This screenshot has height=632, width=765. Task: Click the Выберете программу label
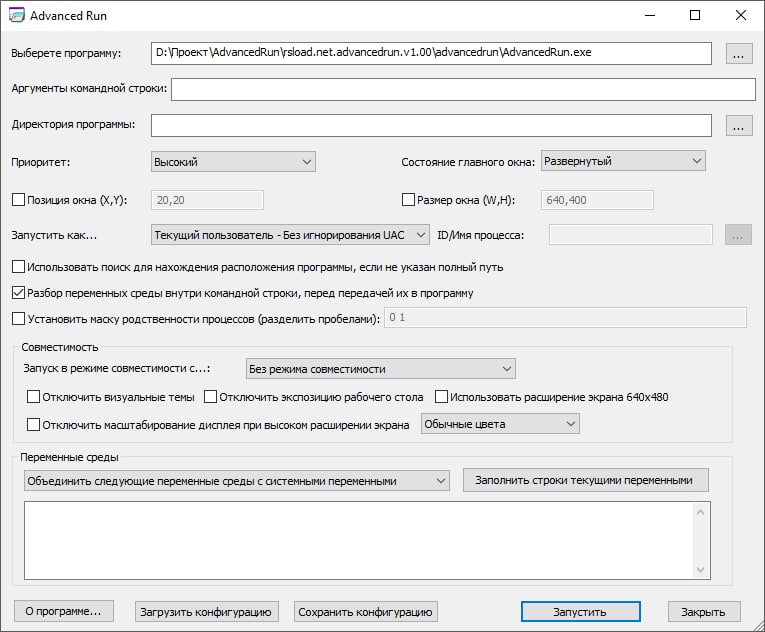coord(66,53)
